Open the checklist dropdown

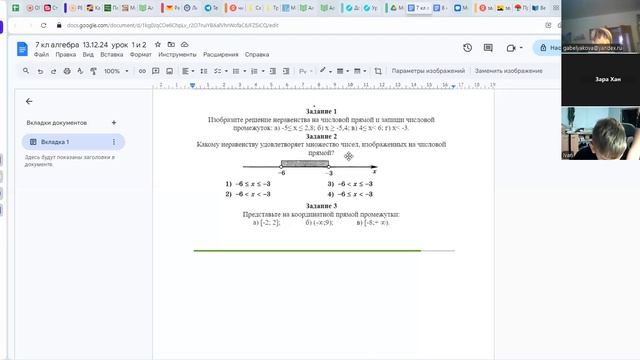[x=220, y=71]
